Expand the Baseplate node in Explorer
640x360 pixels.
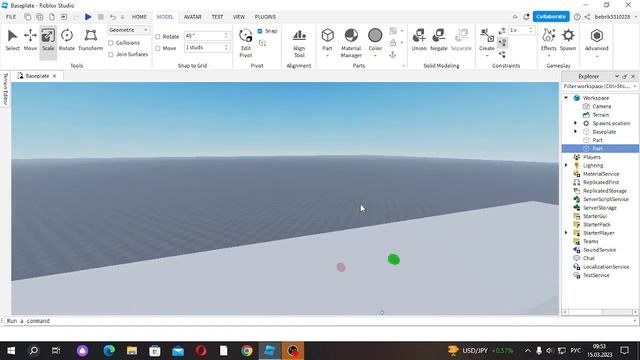576,131
